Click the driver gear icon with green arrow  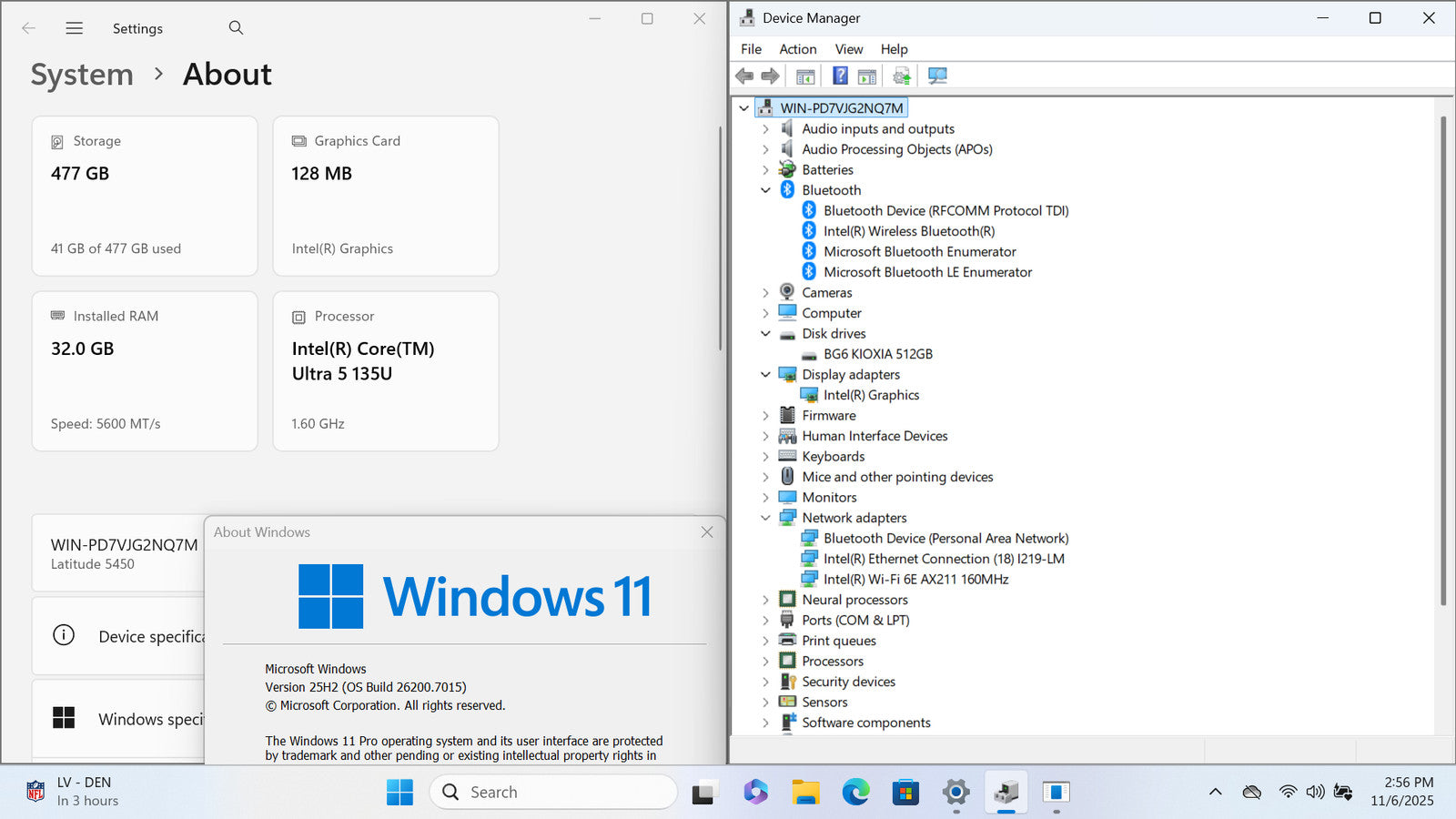point(901,76)
